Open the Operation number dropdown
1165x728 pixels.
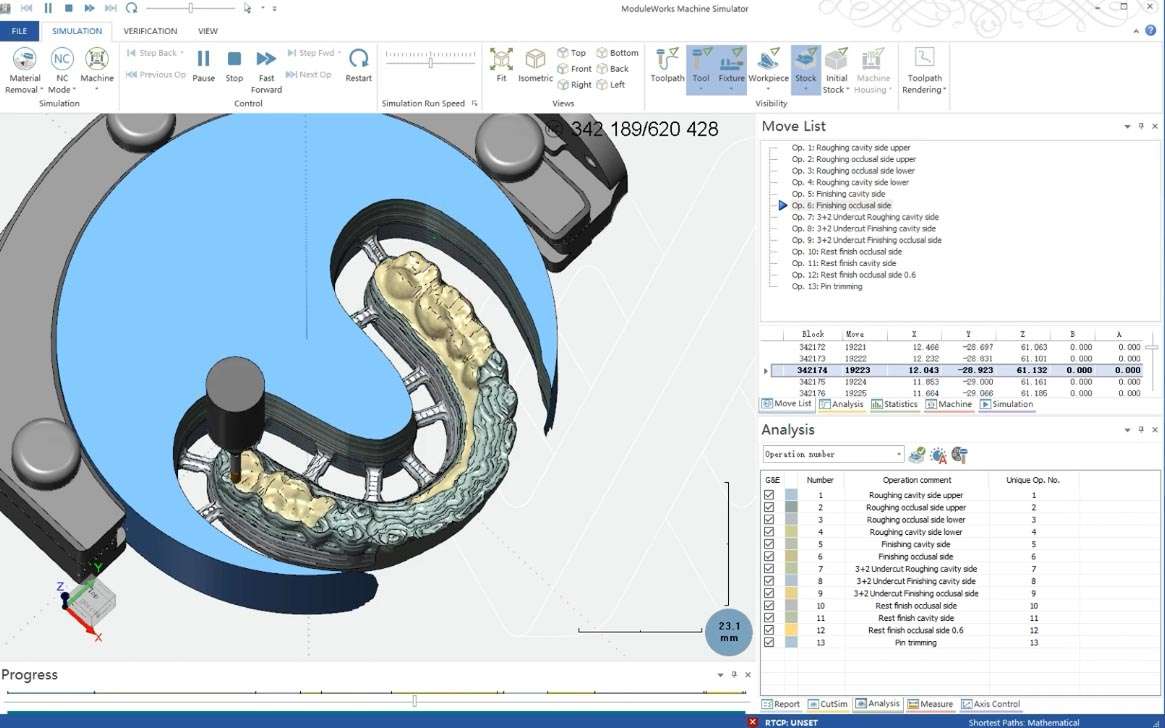point(899,455)
